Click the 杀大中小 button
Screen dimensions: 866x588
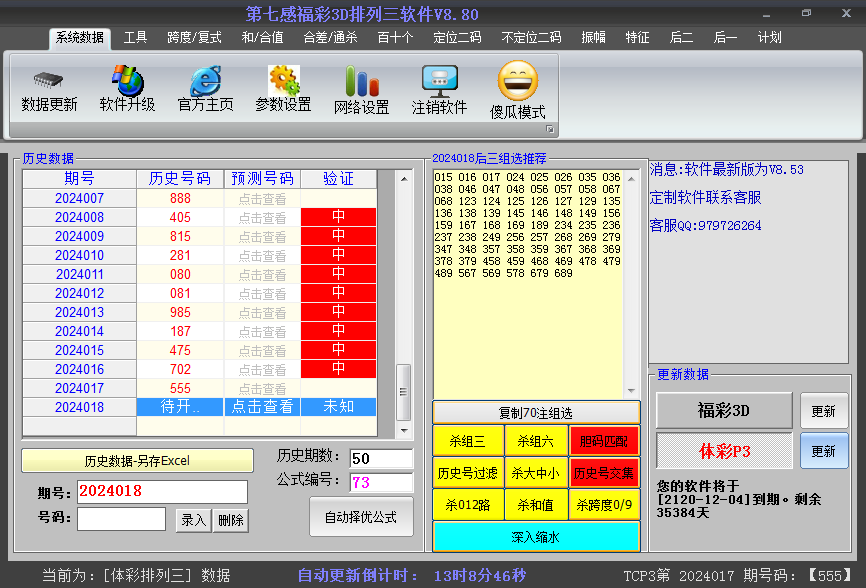click(x=536, y=473)
